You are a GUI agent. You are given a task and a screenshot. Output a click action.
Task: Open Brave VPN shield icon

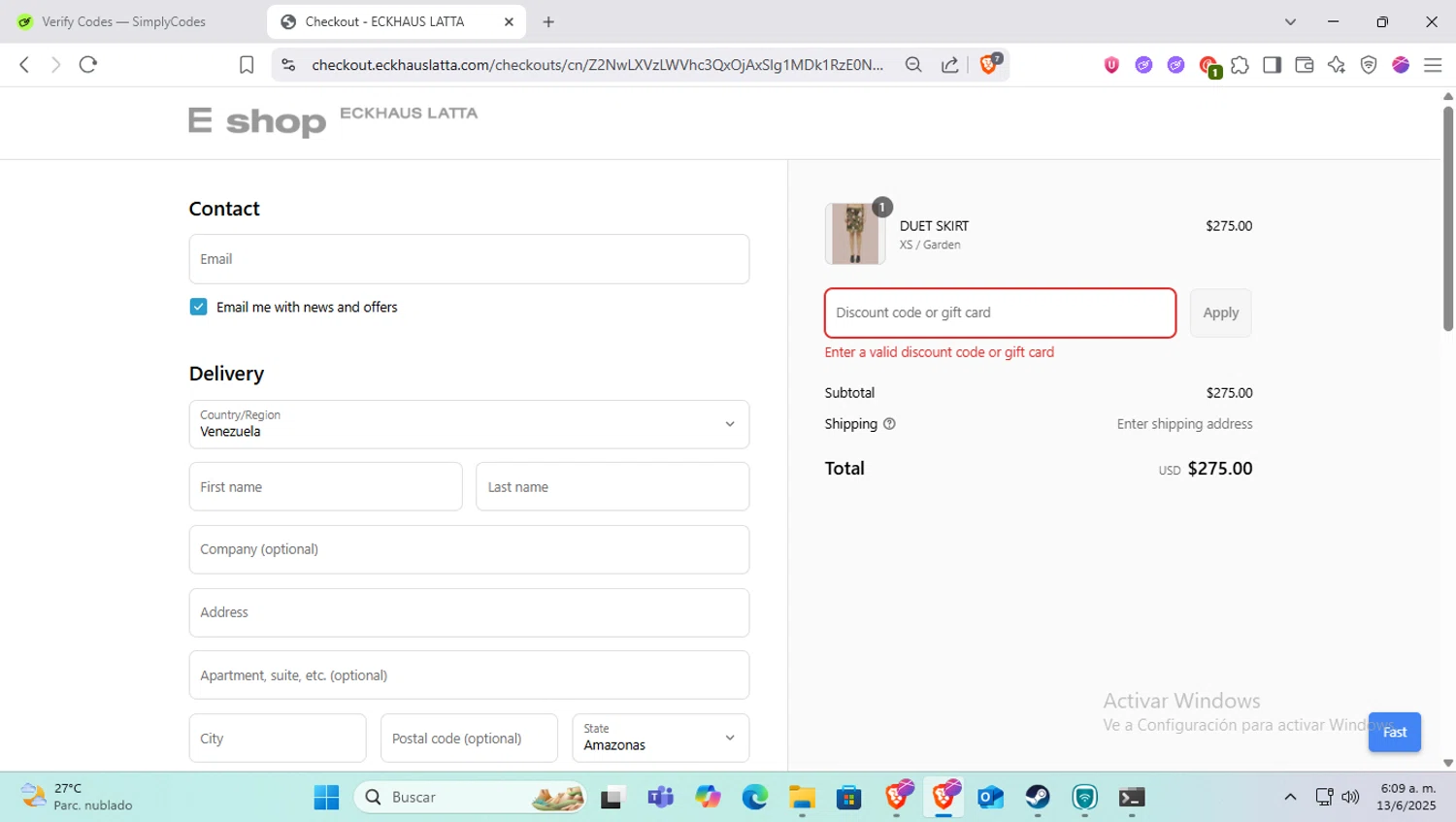(1369, 65)
